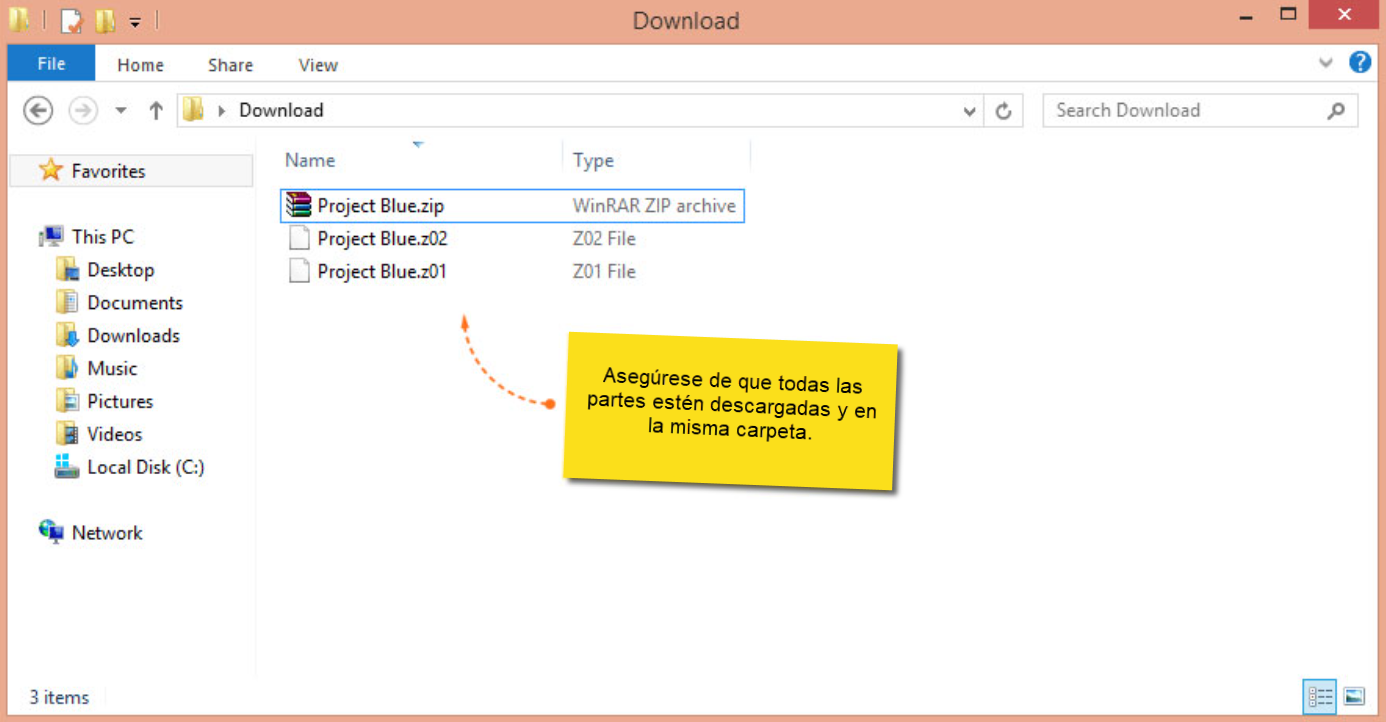
Task: Open Downloads in the navigation pane
Action: point(133,336)
